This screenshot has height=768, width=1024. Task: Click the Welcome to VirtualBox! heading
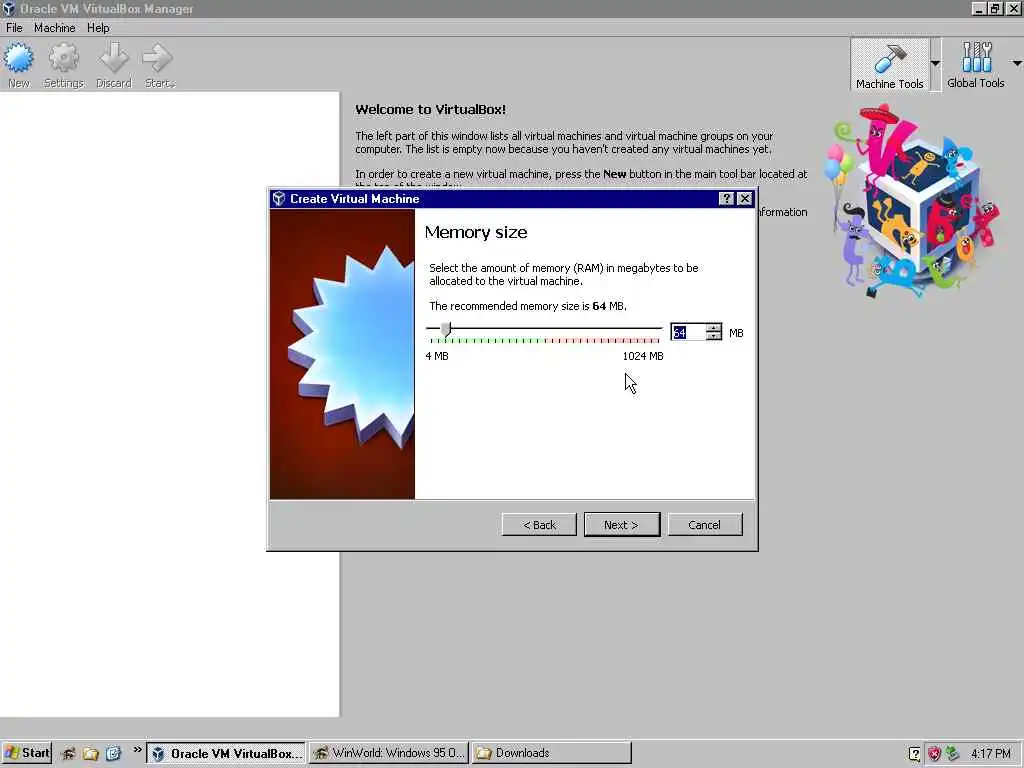430,110
